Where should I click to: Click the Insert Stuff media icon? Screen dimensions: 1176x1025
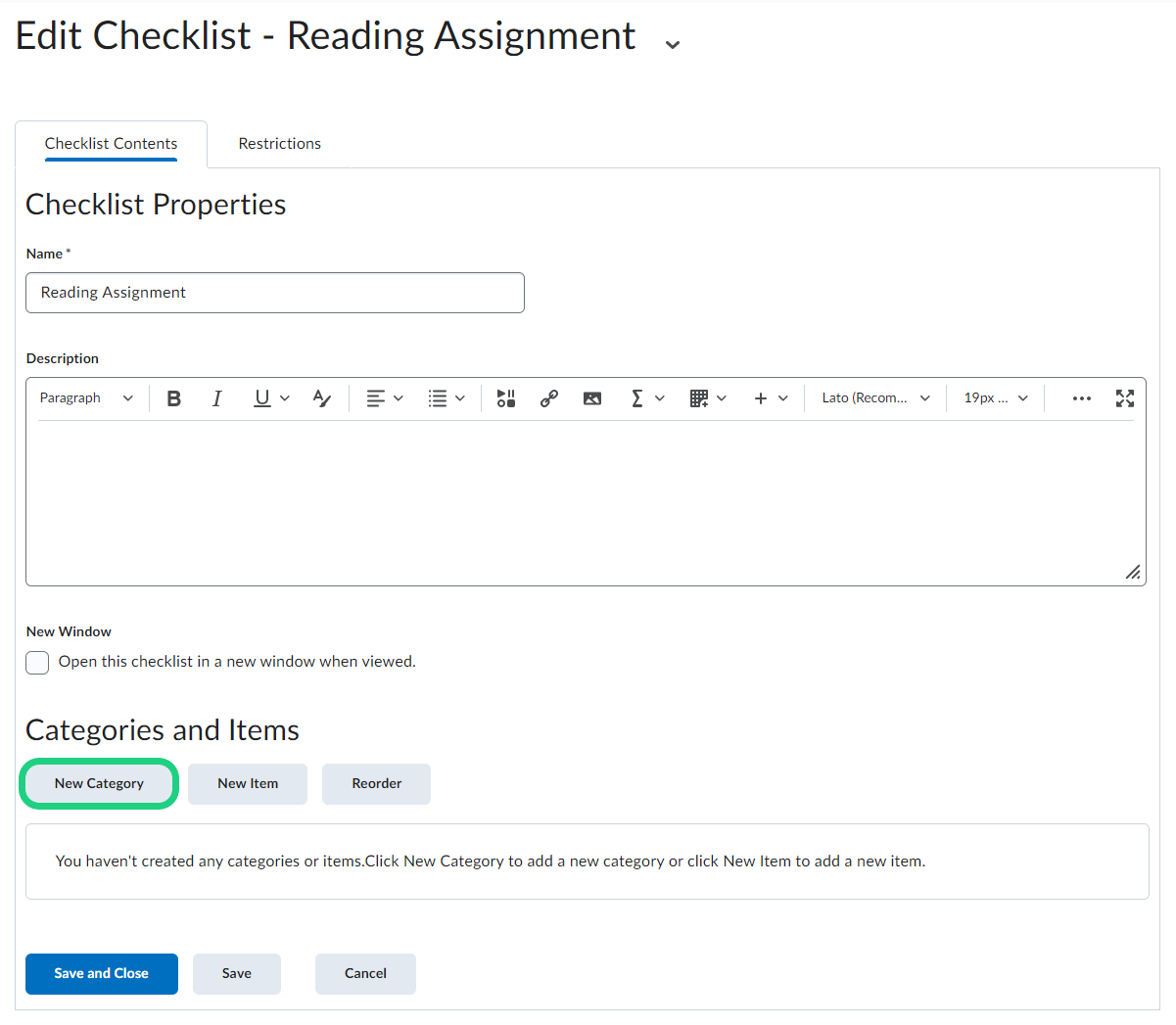point(505,398)
